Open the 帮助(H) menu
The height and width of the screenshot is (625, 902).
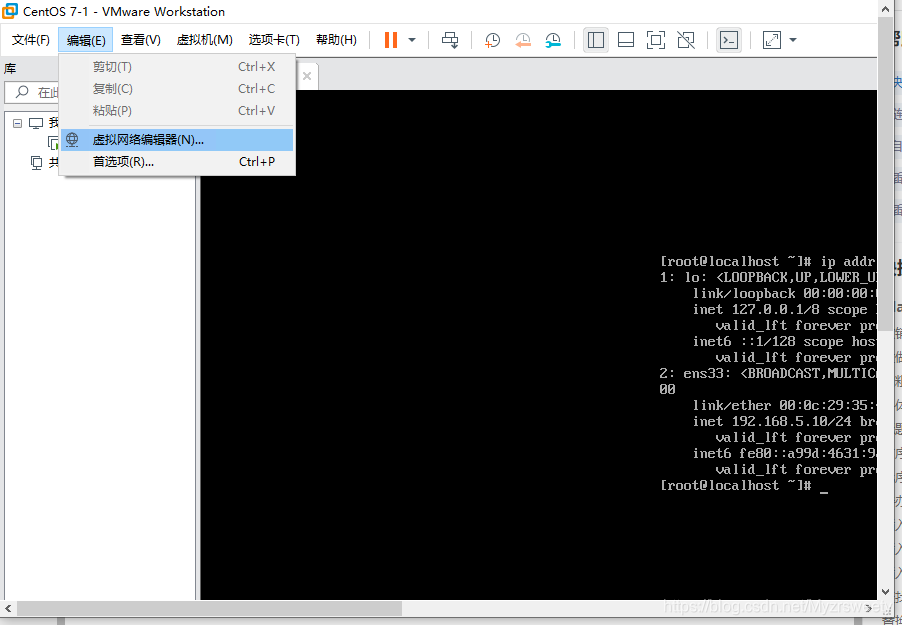point(336,40)
